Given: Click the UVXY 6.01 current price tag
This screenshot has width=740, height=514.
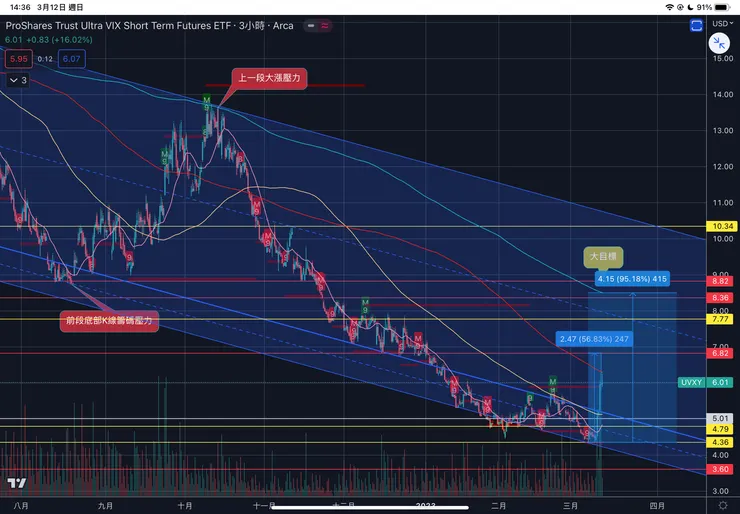Looking at the screenshot, I should pos(706,382).
